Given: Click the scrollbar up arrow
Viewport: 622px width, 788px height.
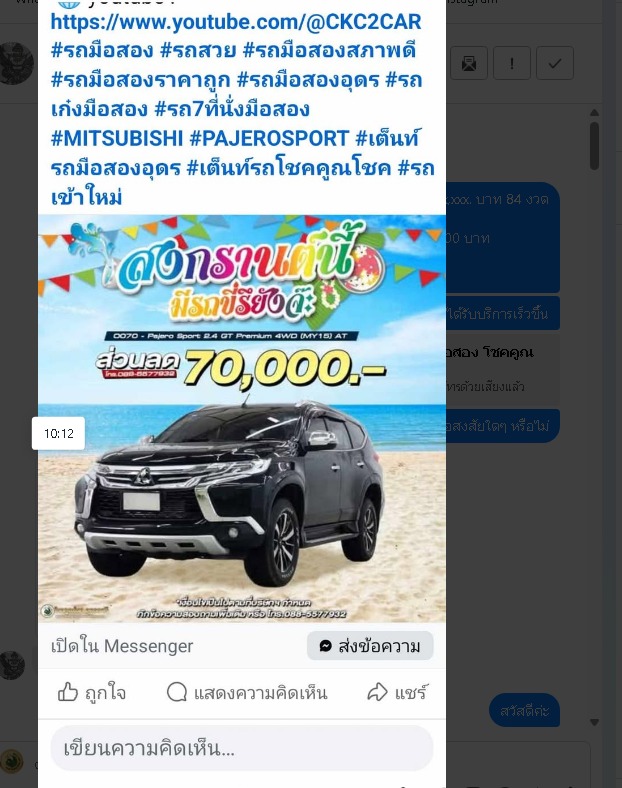Looking at the screenshot, I should 594,112.
